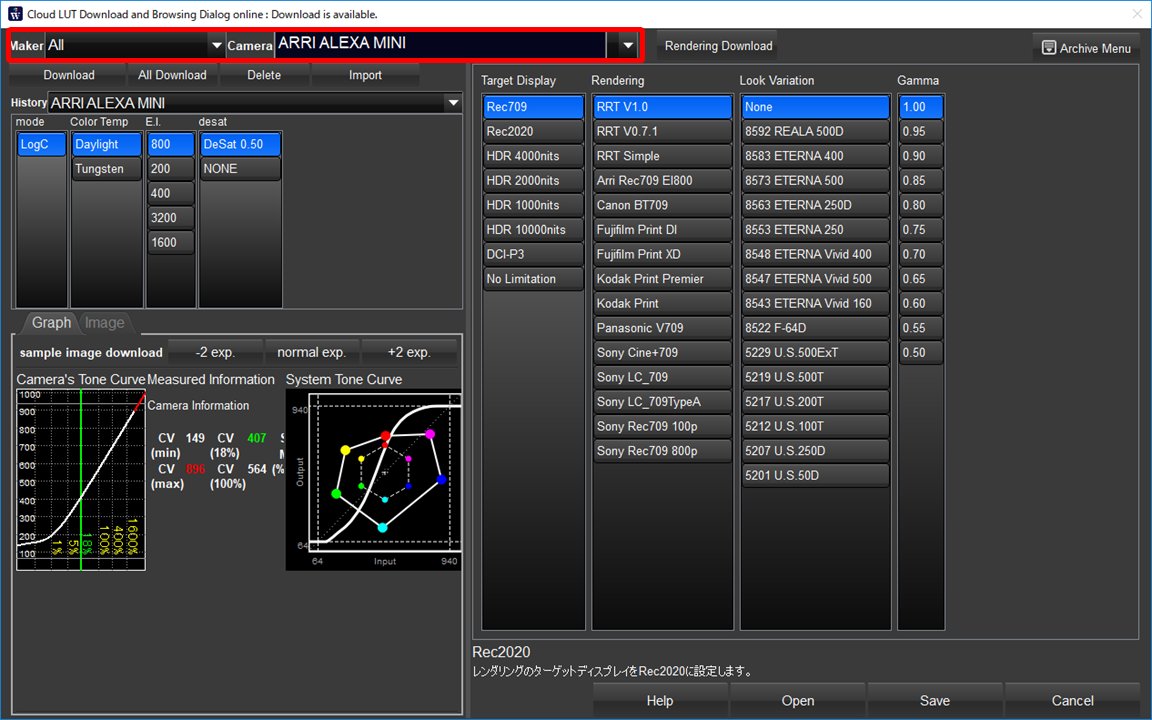The height and width of the screenshot is (720, 1152).
Task: Select 8522 F-64D look
Action: click(816, 328)
